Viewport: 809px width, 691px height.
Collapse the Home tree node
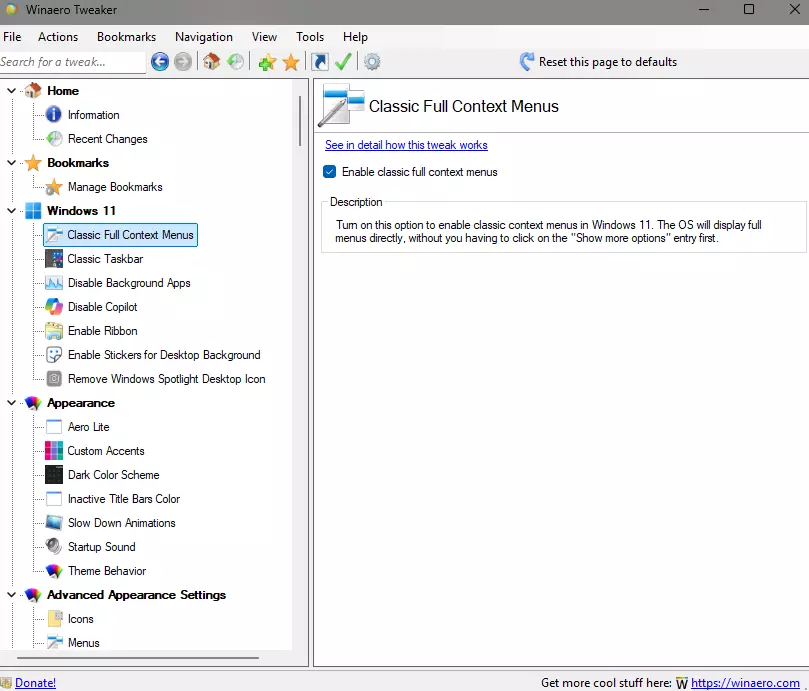(x=11, y=91)
